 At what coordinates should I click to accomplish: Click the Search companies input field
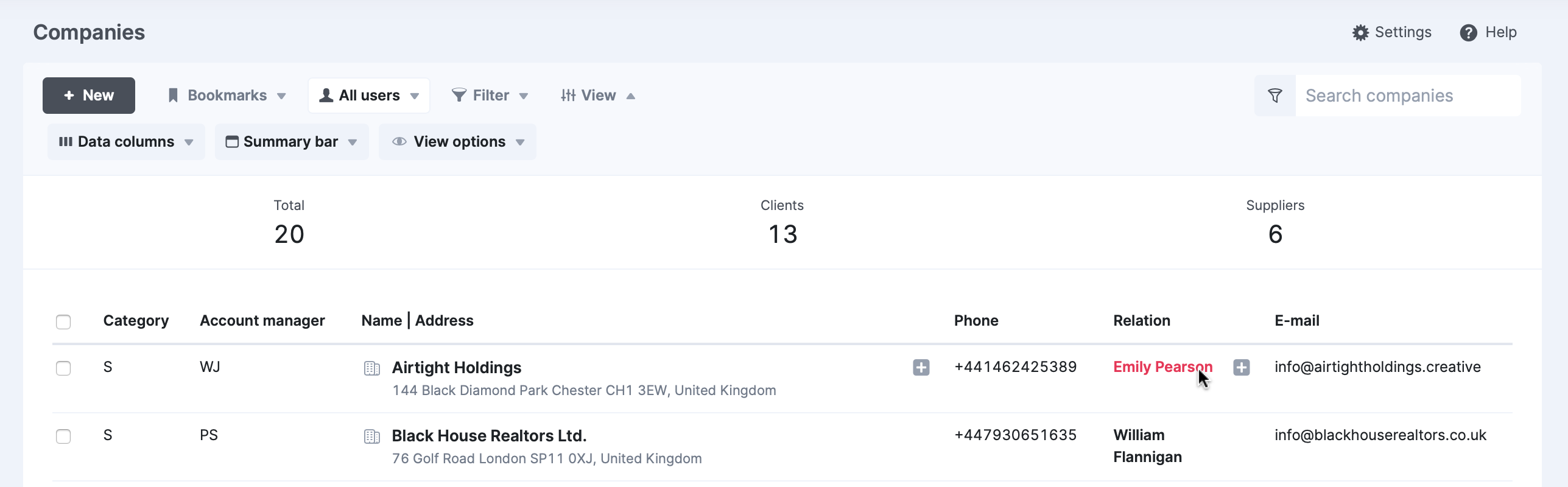tap(1408, 96)
